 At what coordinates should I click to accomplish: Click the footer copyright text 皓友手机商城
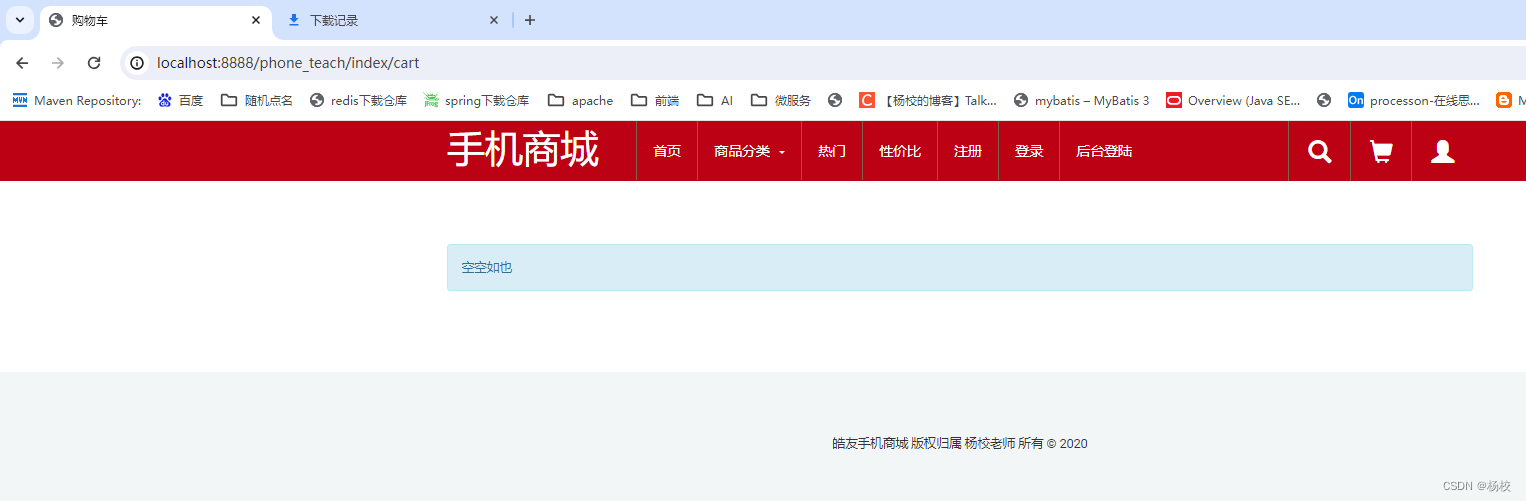960,443
